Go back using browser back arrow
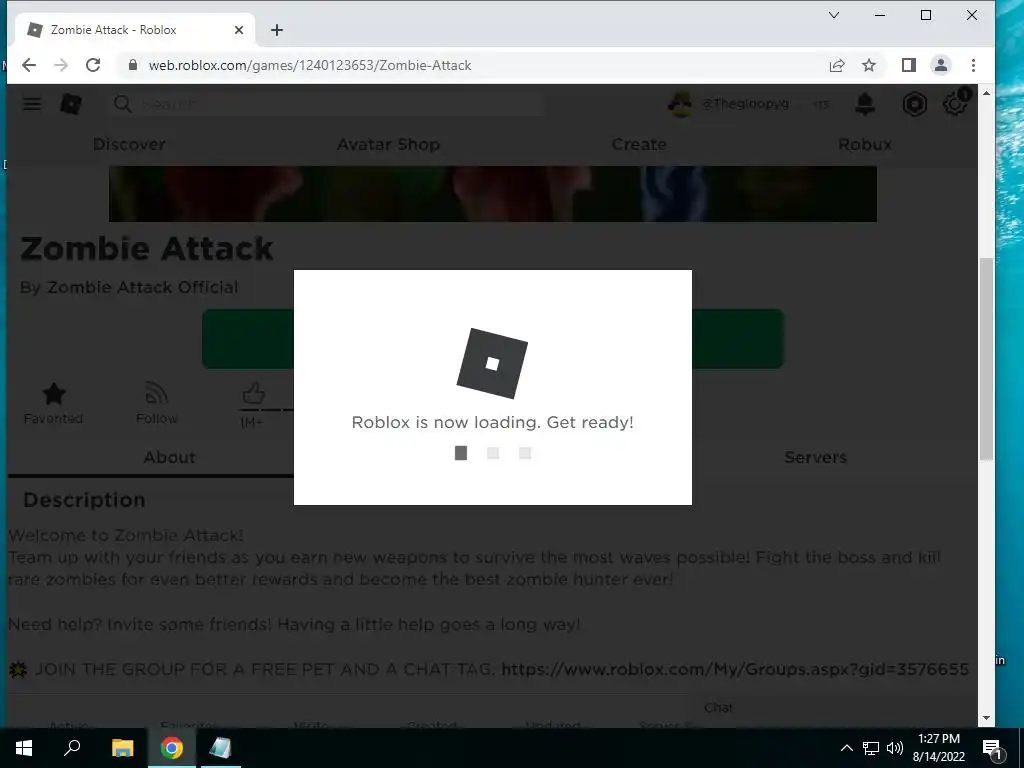The height and width of the screenshot is (768, 1024). tap(29, 65)
